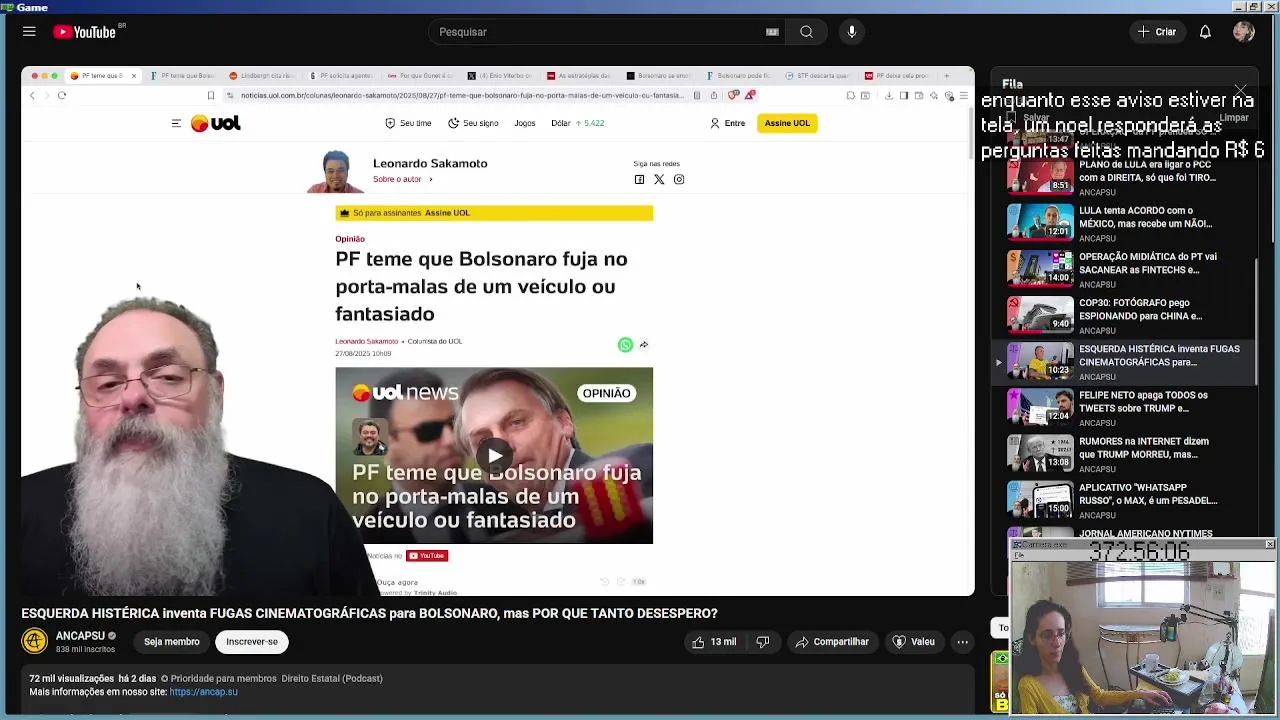The height and width of the screenshot is (720, 1280).
Task: Open the https://ancap.su link
Action: pos(204,692)
